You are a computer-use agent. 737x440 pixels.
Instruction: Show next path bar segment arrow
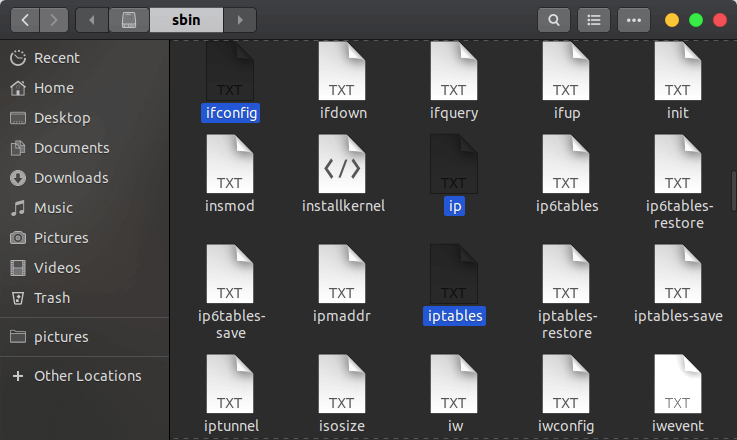coord(240,20)
